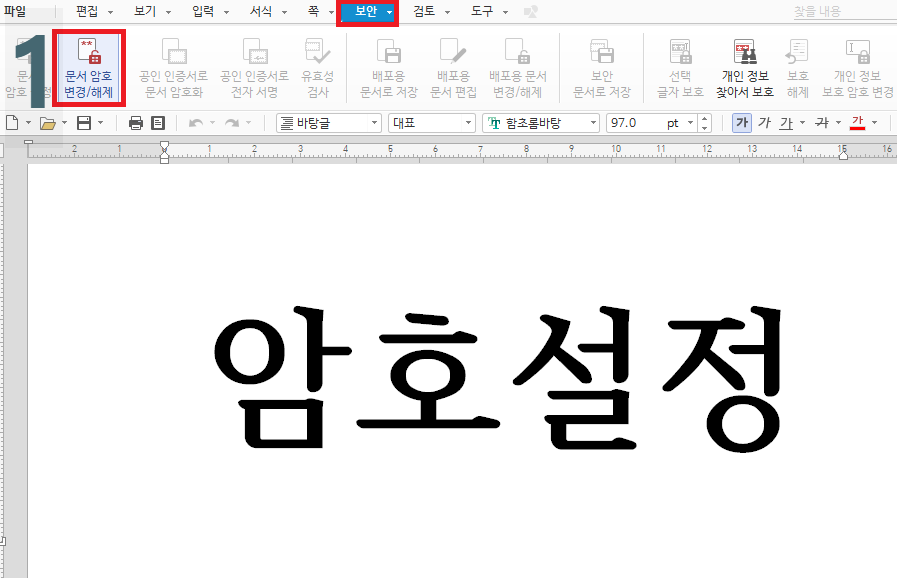Click the 유효성 검사 validation icon
This screenshot has width=897, height=578.
pos(316,67)
